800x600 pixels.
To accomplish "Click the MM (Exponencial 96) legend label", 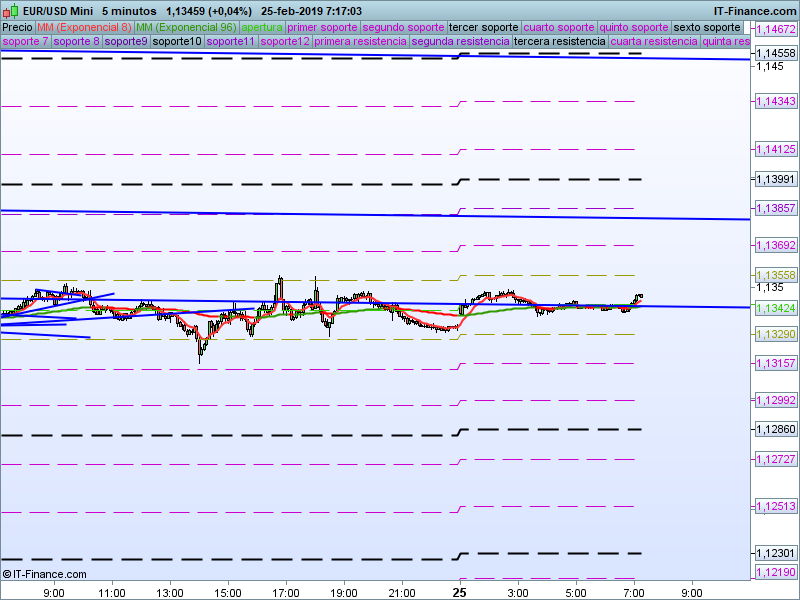I will [186, 27].
